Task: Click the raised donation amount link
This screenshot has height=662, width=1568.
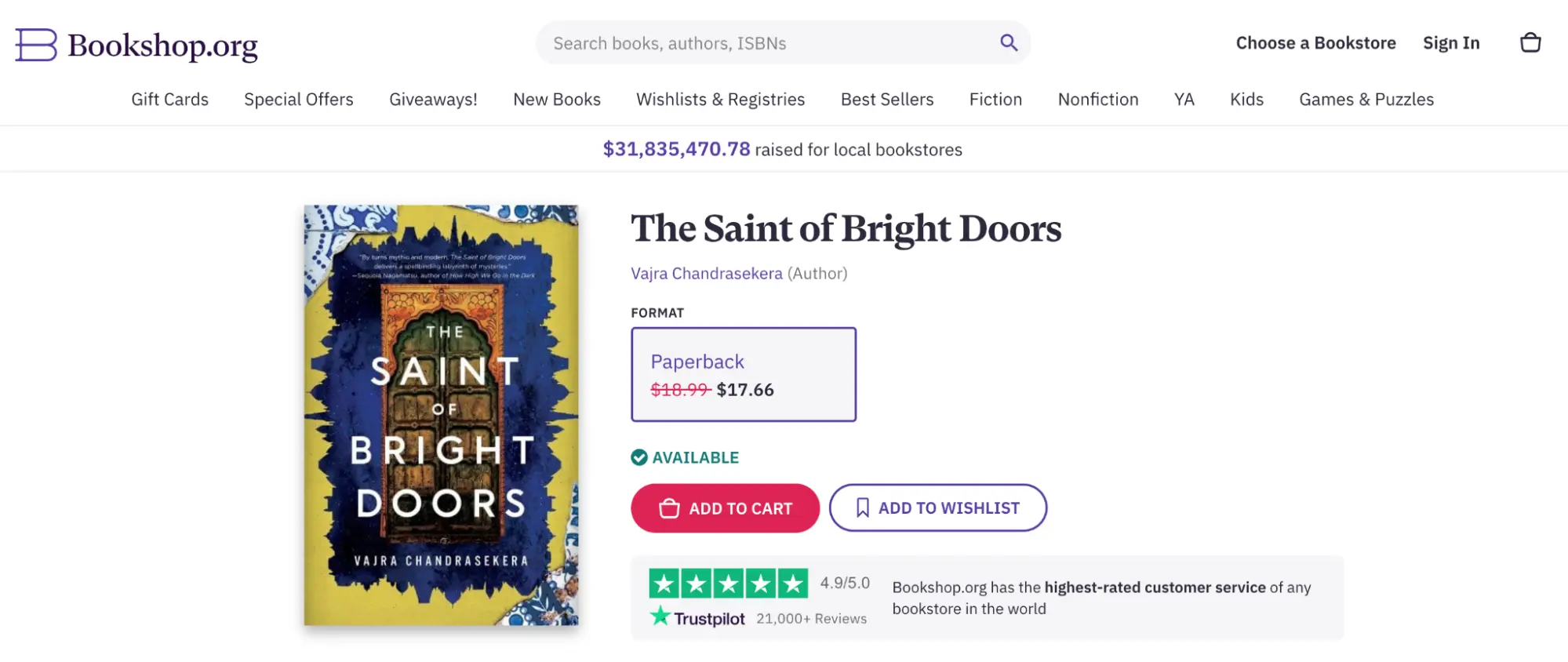Action: coord(676,148)
